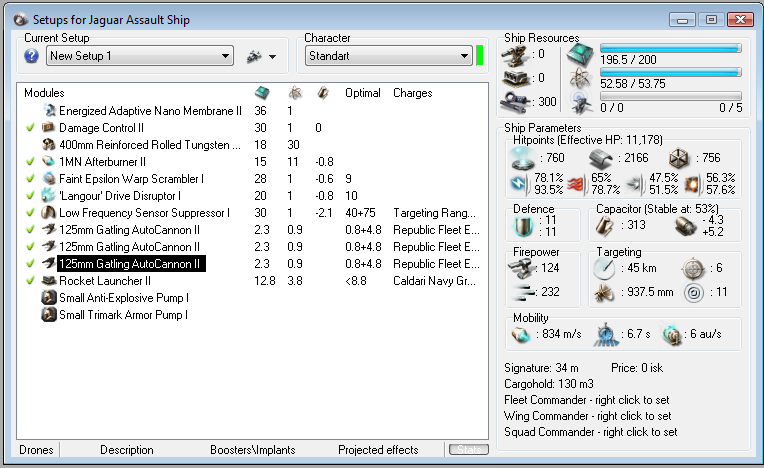The width and height of the screenshot is (764, 468).
Task: Toggle Faint Epsilon Warp Scrambler I checkmark
Action: (x=30, y=178)
